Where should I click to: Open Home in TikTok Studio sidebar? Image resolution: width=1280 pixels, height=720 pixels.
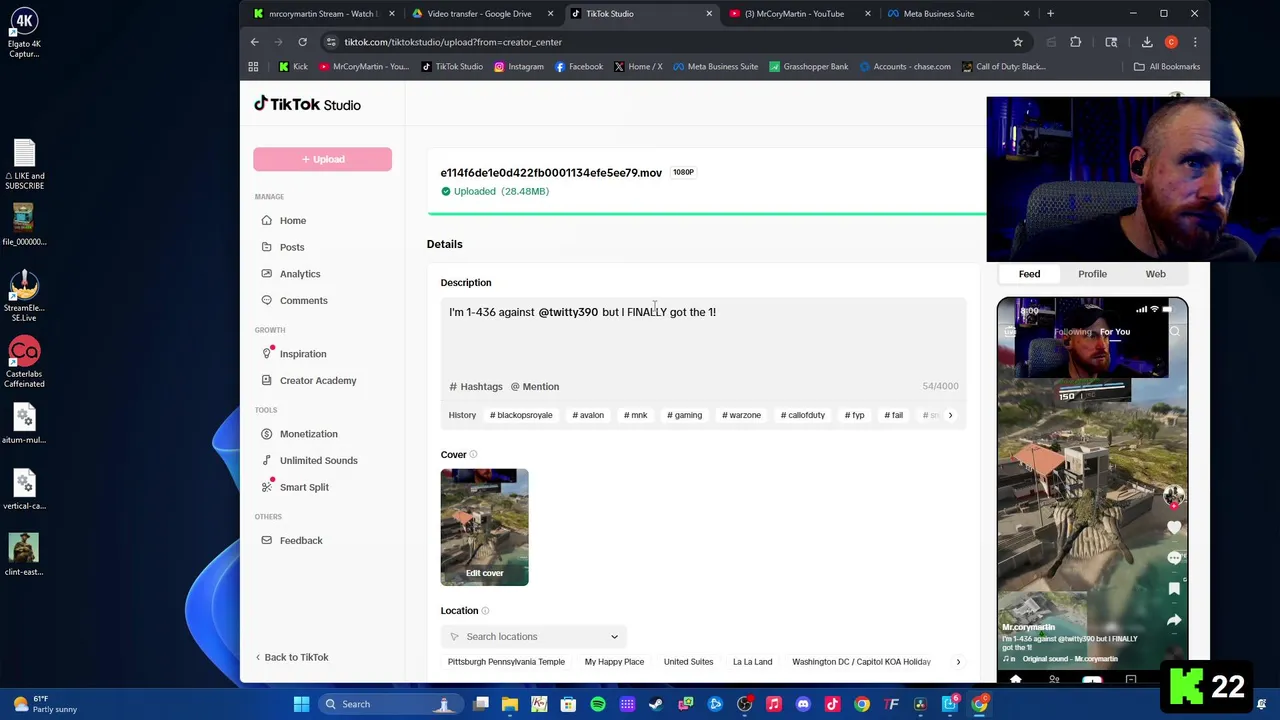pos(283,220)
